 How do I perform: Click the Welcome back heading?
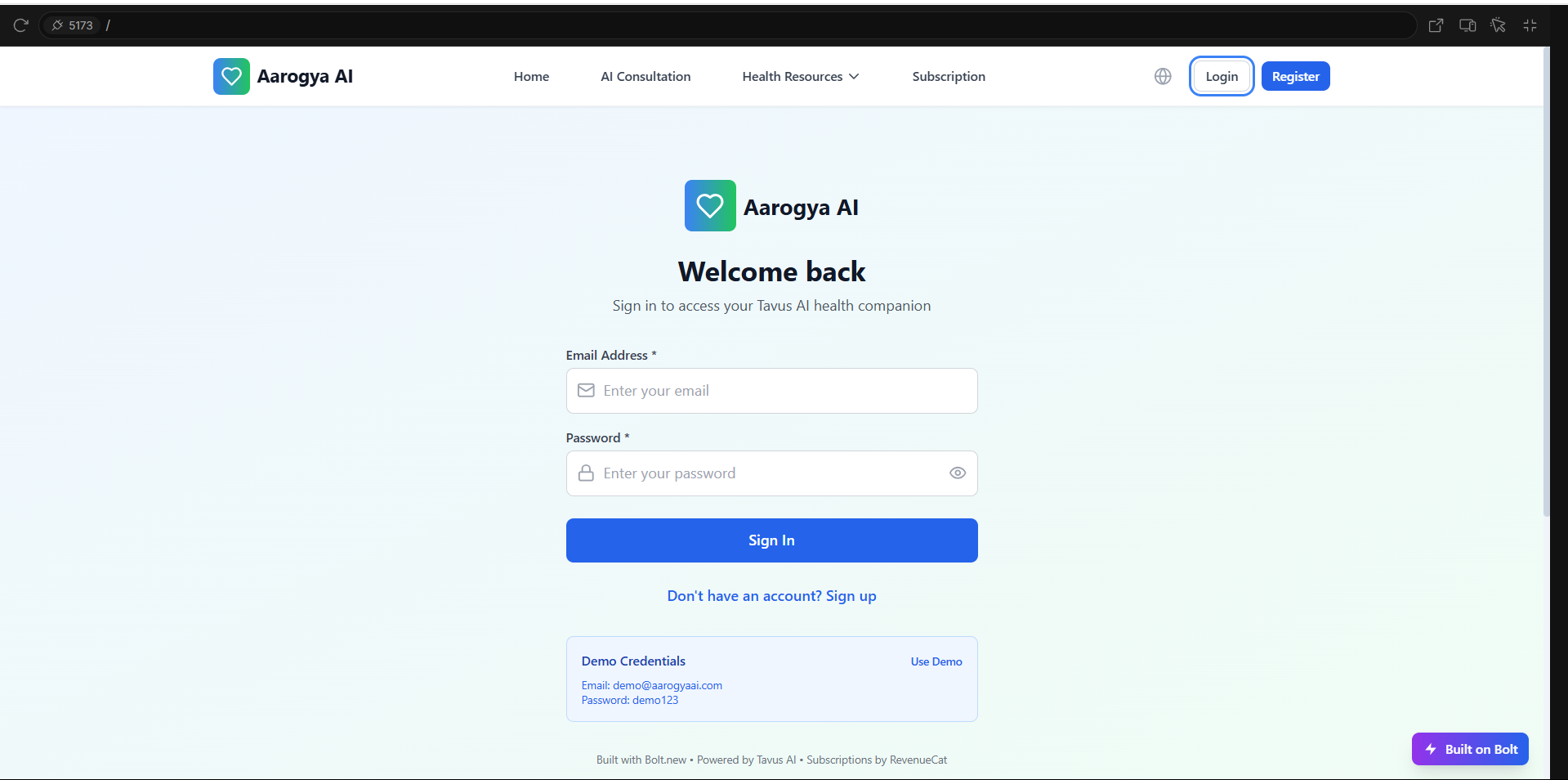771,271
